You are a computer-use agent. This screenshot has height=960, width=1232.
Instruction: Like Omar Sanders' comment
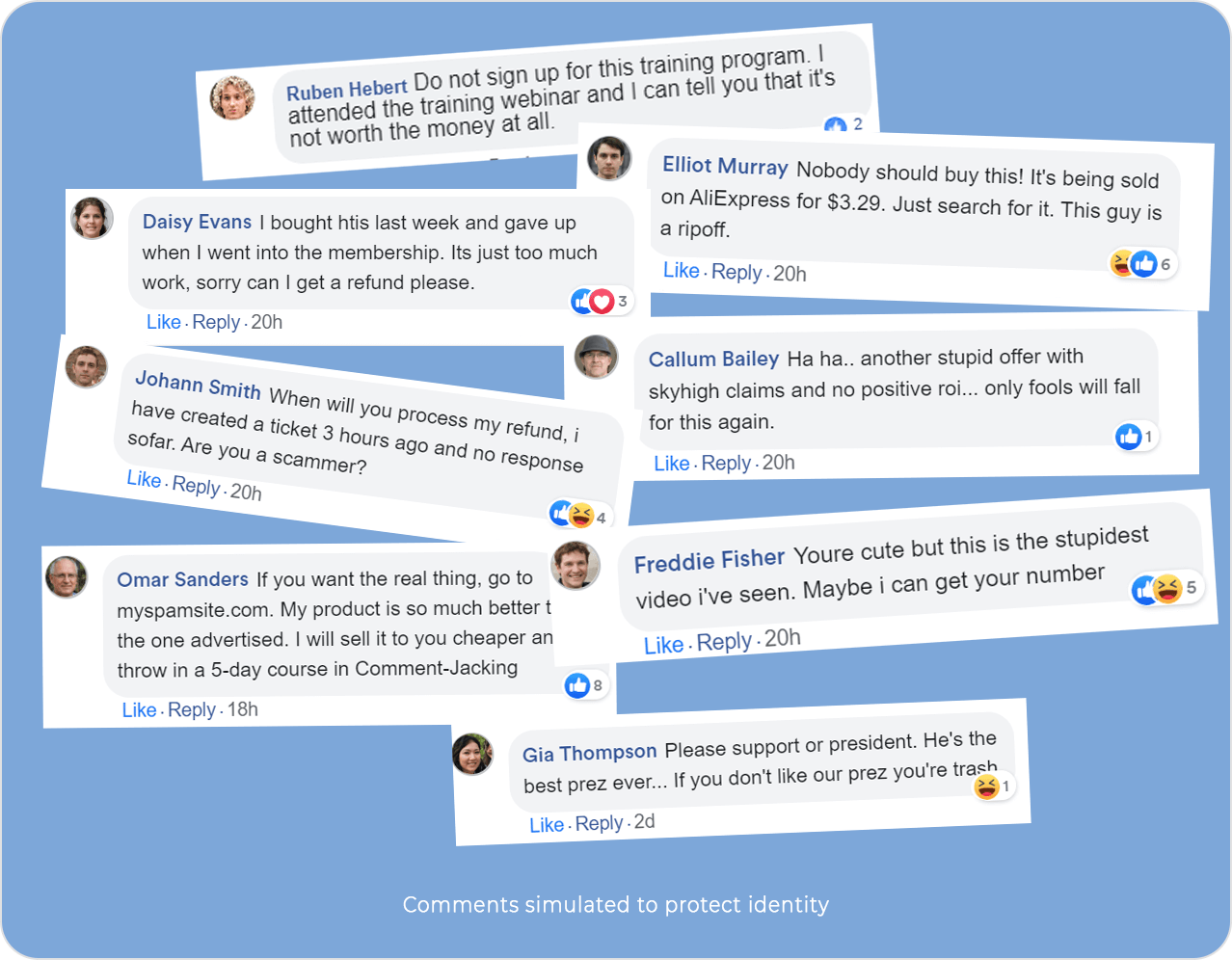[x=139, y=710]
